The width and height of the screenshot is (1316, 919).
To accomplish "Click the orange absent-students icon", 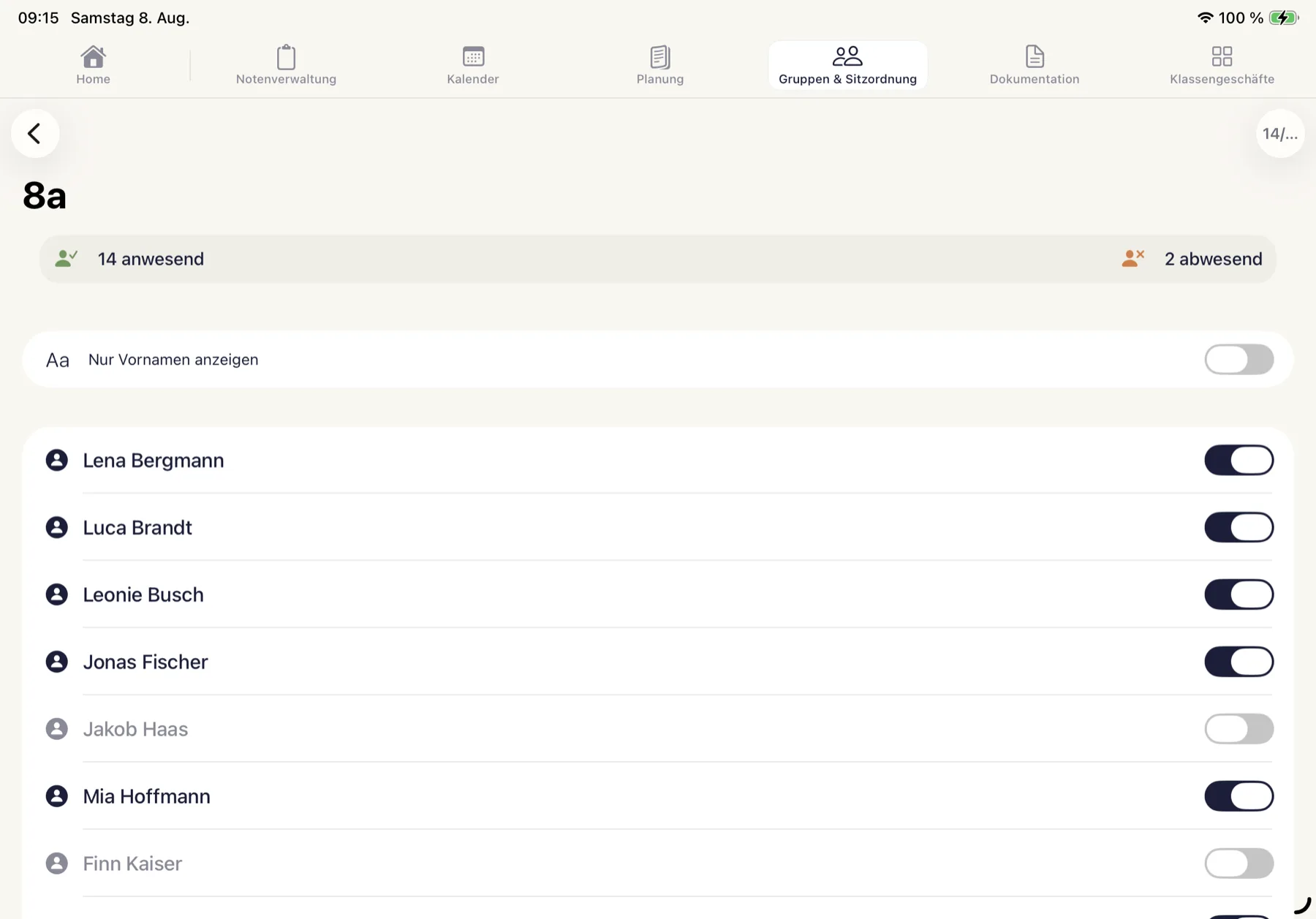I will pyautogui.click(x=1132, y=258).
